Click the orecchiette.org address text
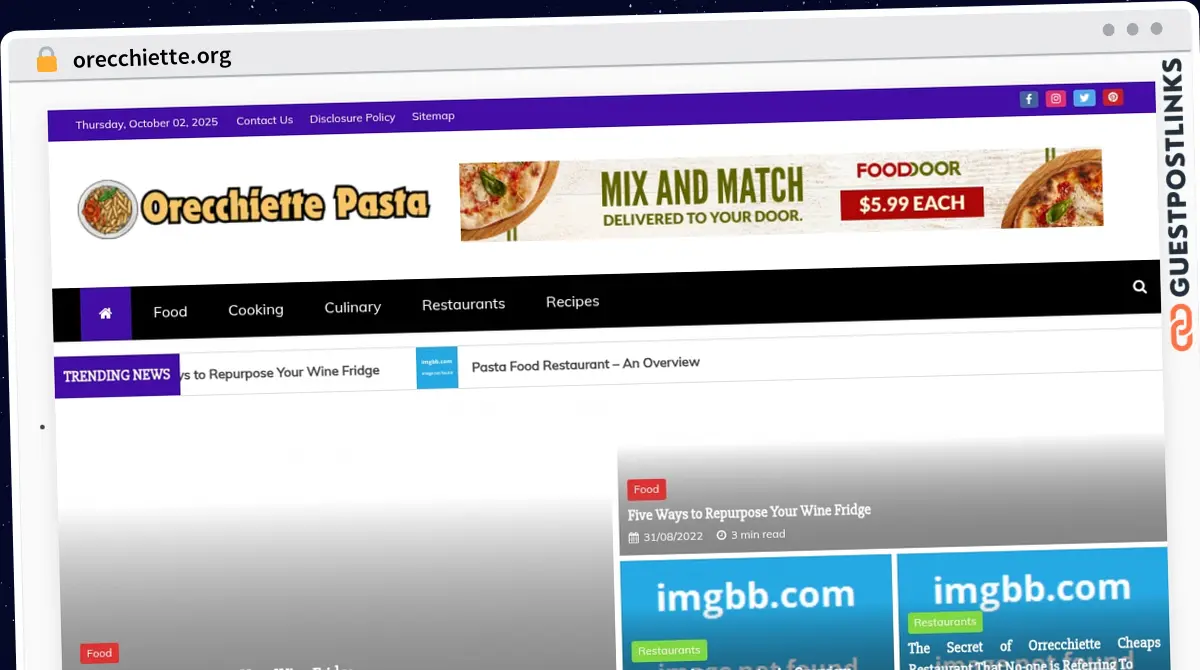1200x670 pixels. click(152, 58)
